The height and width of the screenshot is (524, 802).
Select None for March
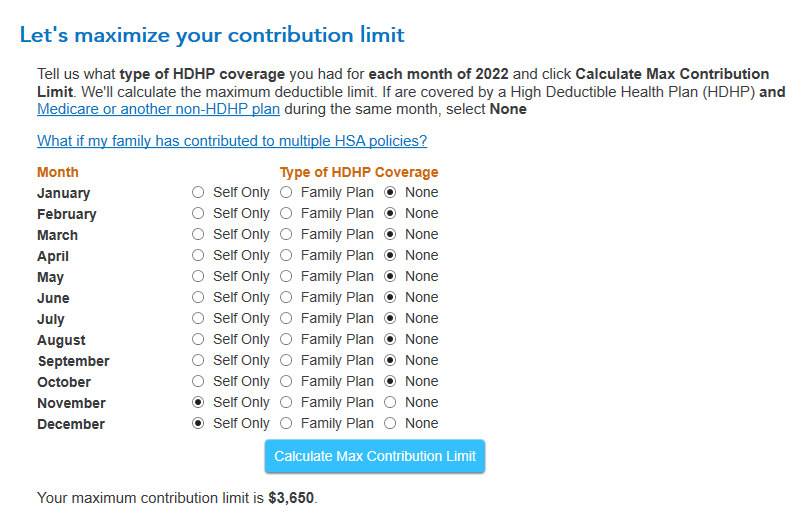(x=390, y=234)
